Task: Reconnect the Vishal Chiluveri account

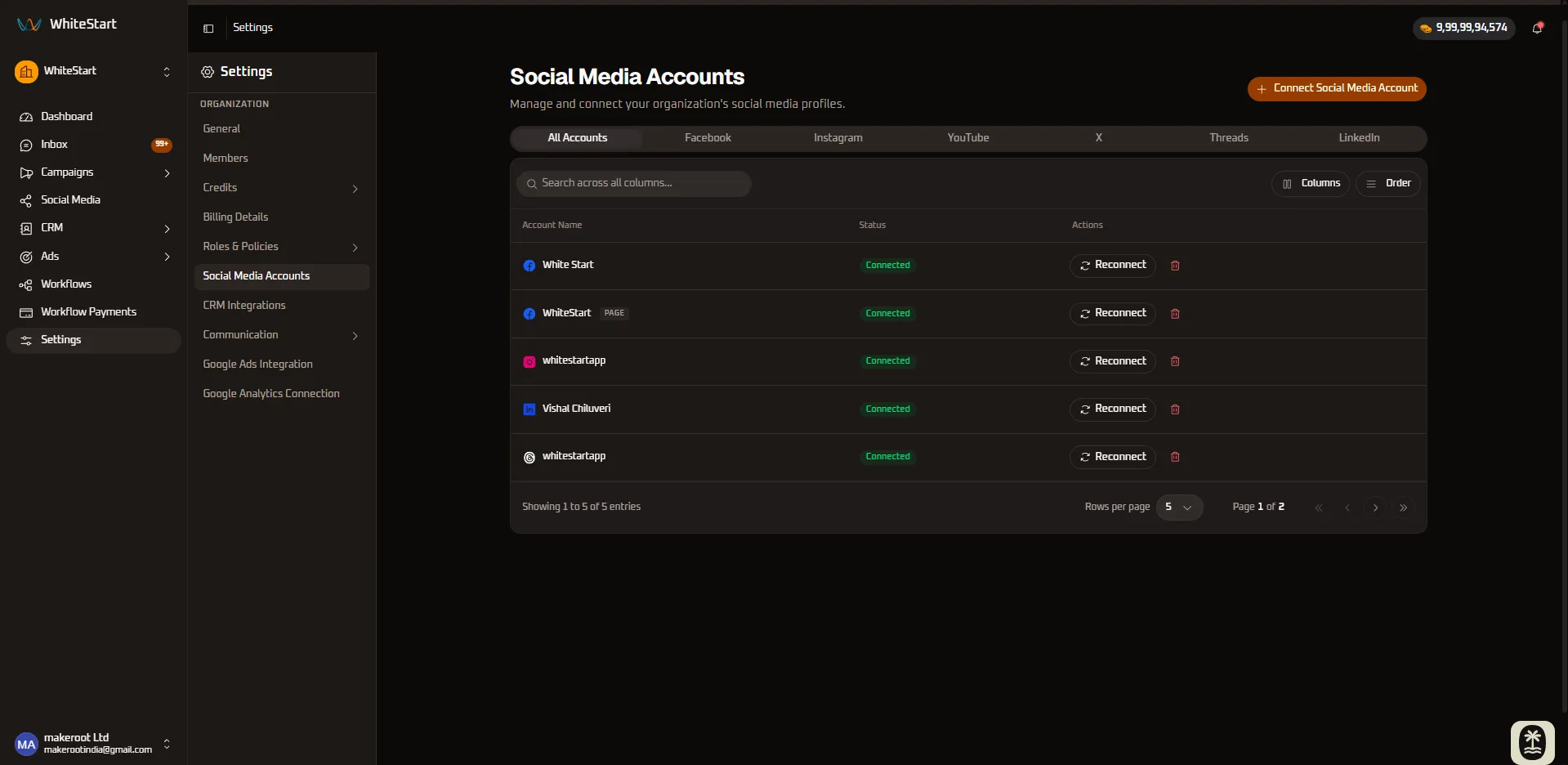Action: click(x=1113, y=409)
